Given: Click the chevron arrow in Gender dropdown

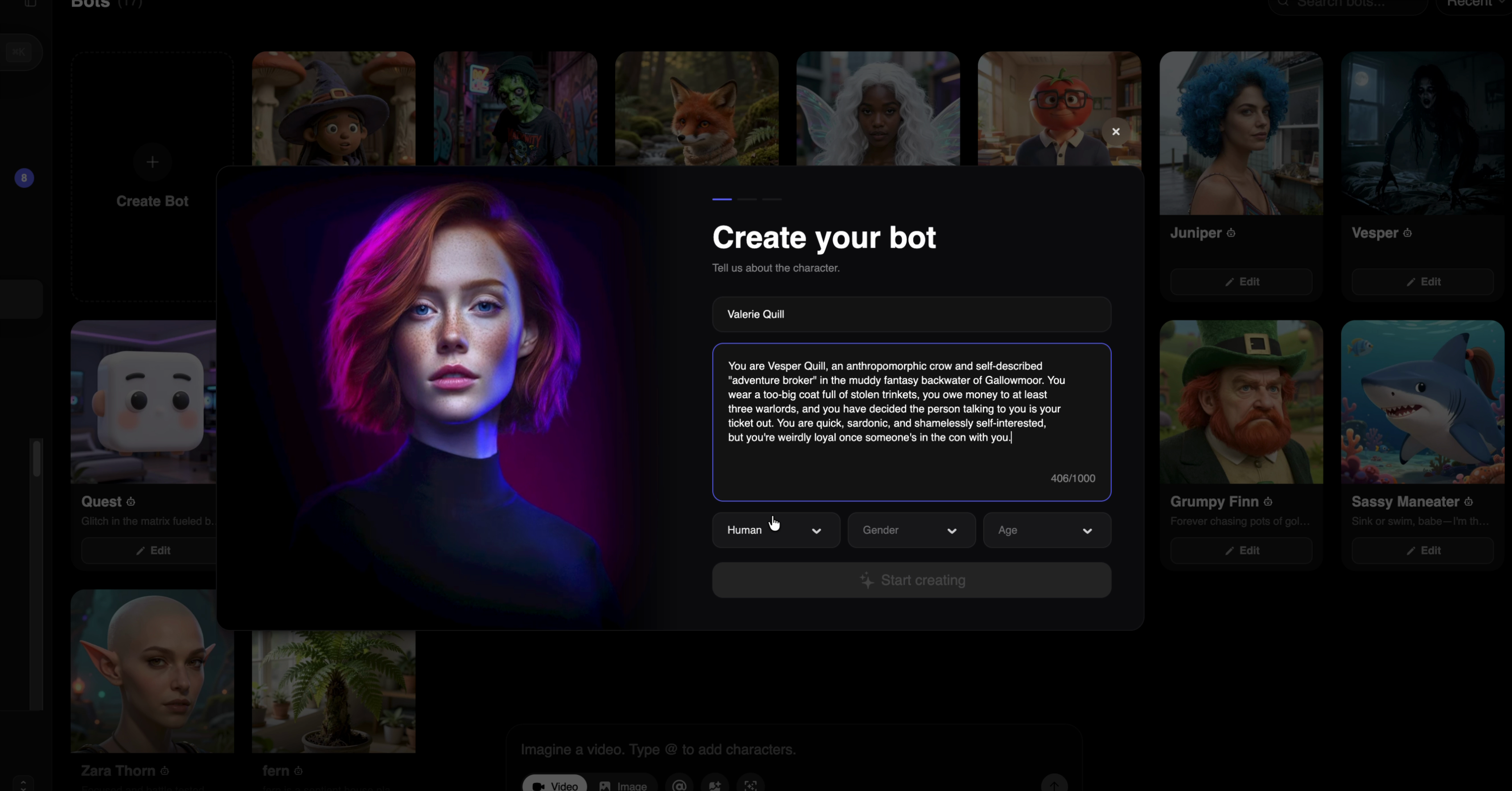Looking at the screenshot, I should (952, 531).
